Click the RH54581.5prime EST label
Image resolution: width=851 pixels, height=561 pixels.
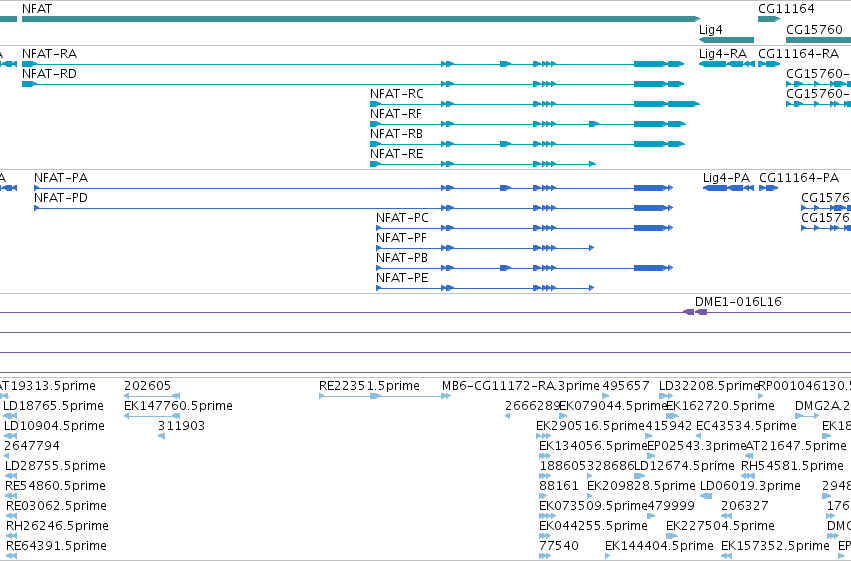(792, 467)
